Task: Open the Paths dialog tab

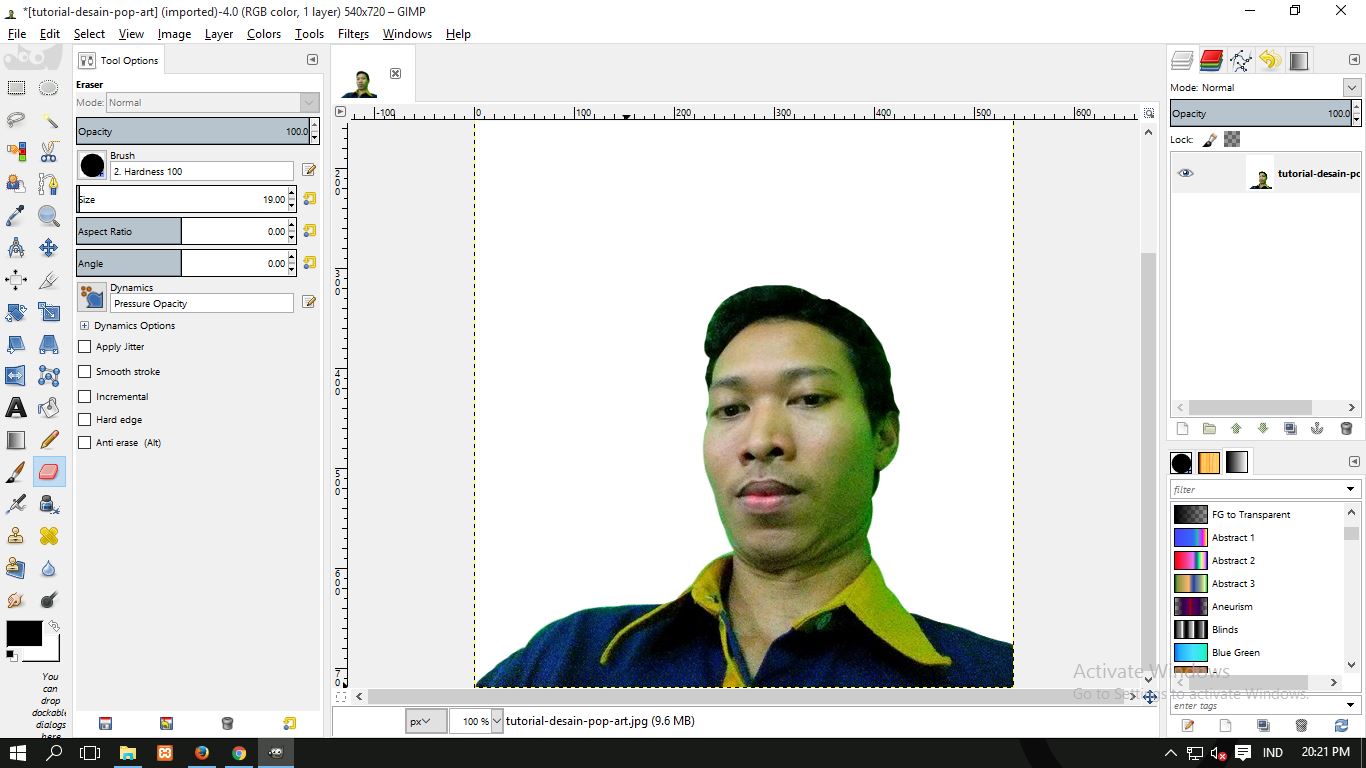Action: pyautogui.click(x=1240, y=60)
